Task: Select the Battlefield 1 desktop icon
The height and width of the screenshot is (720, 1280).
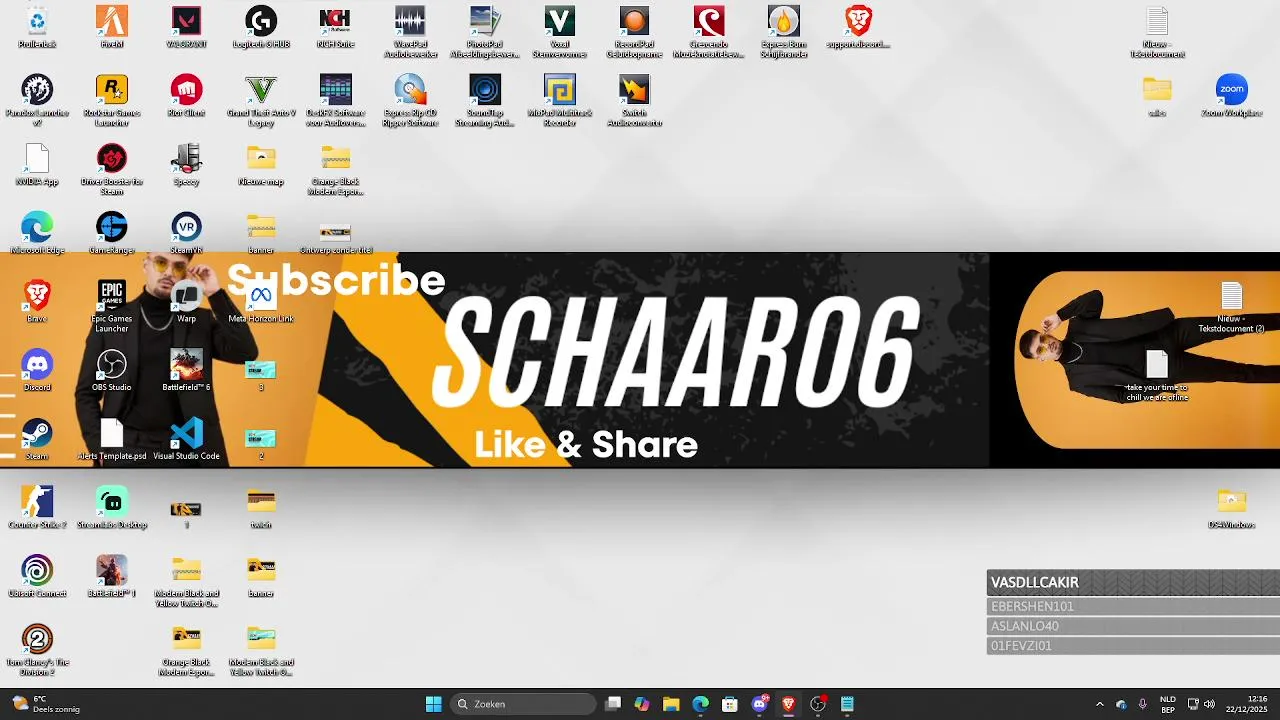Action: click(112, 576)
